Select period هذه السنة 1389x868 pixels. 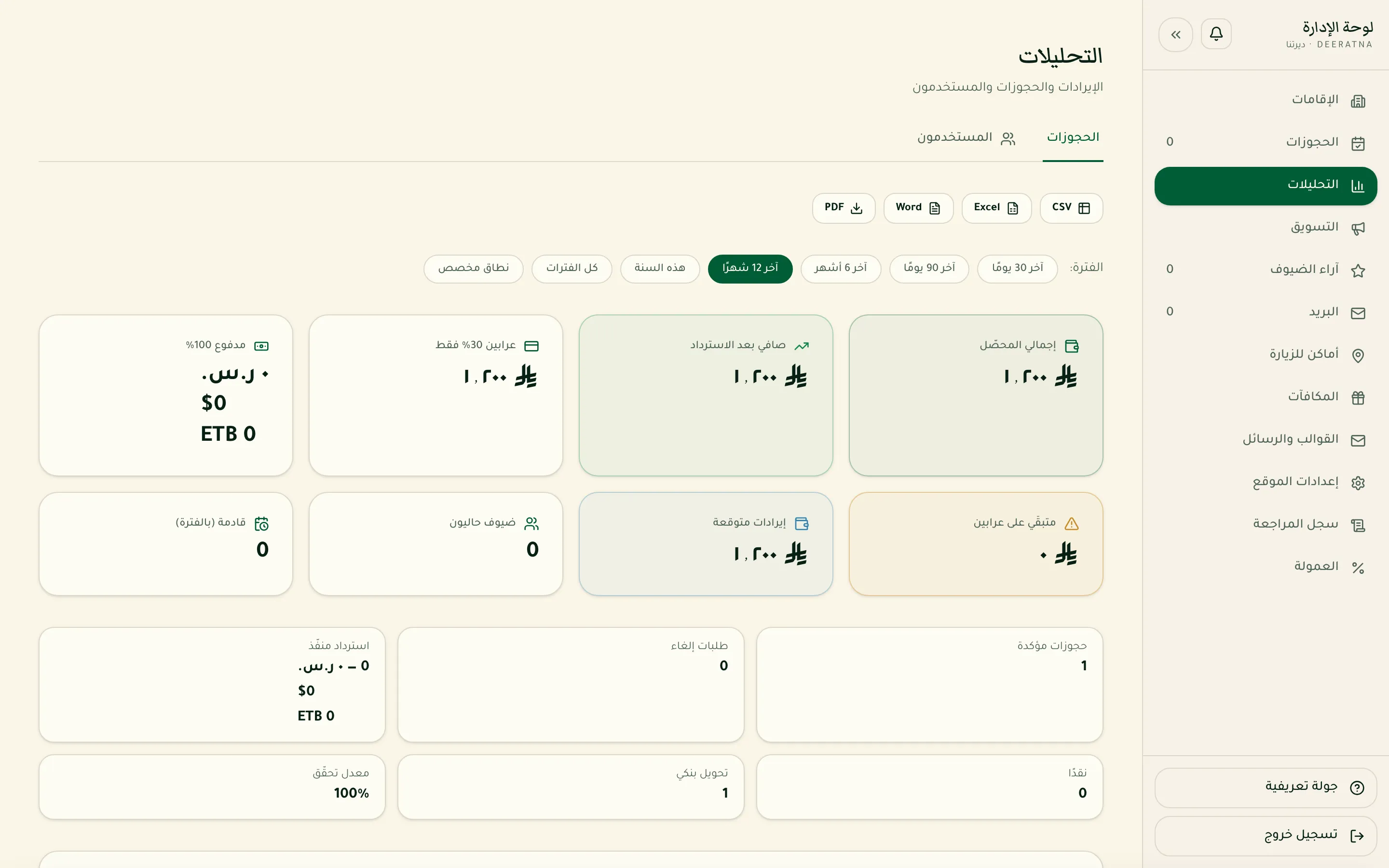[x=660, y=269]
